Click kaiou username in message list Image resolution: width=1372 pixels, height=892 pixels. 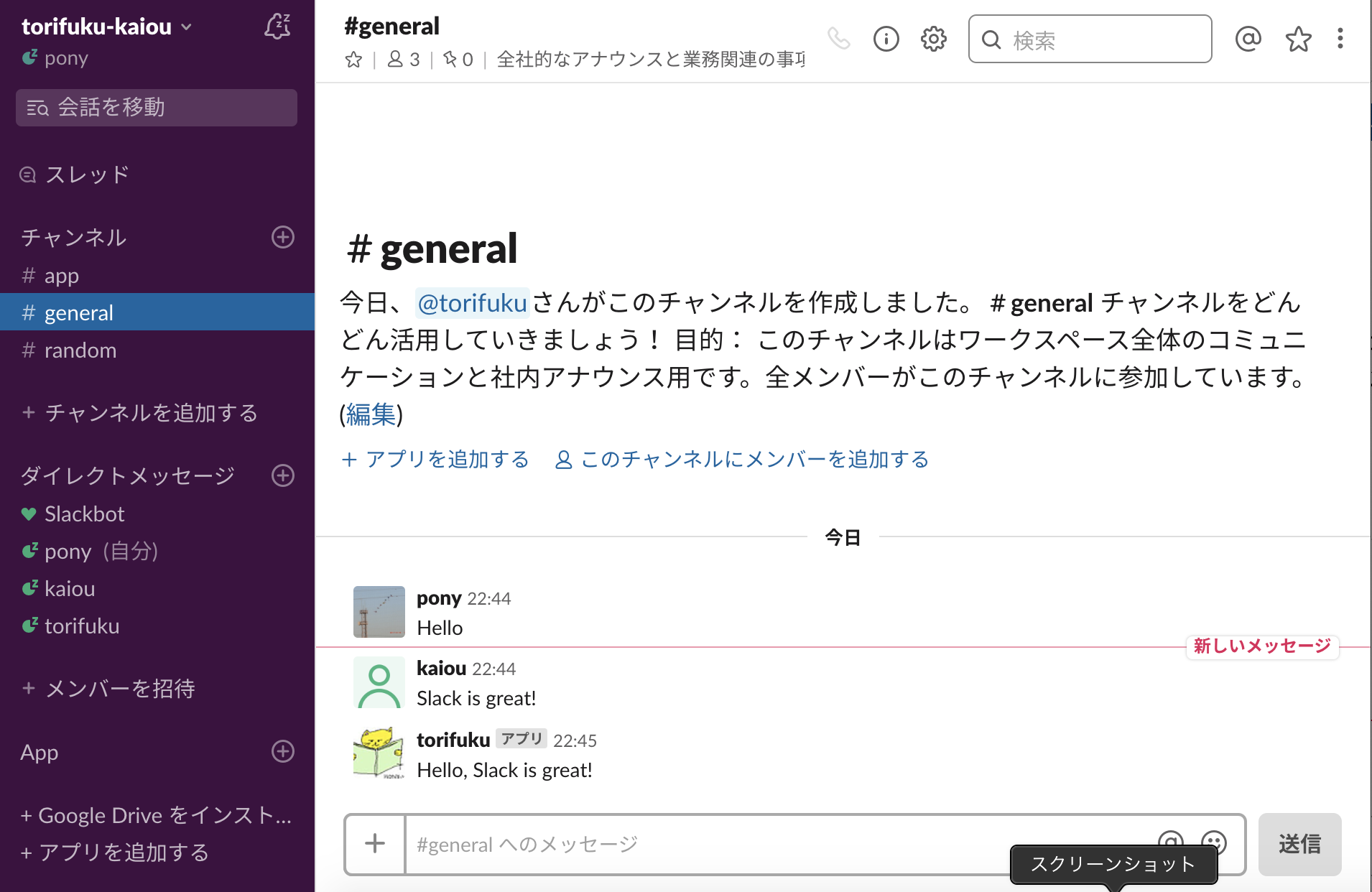click(x=441, y=669)
